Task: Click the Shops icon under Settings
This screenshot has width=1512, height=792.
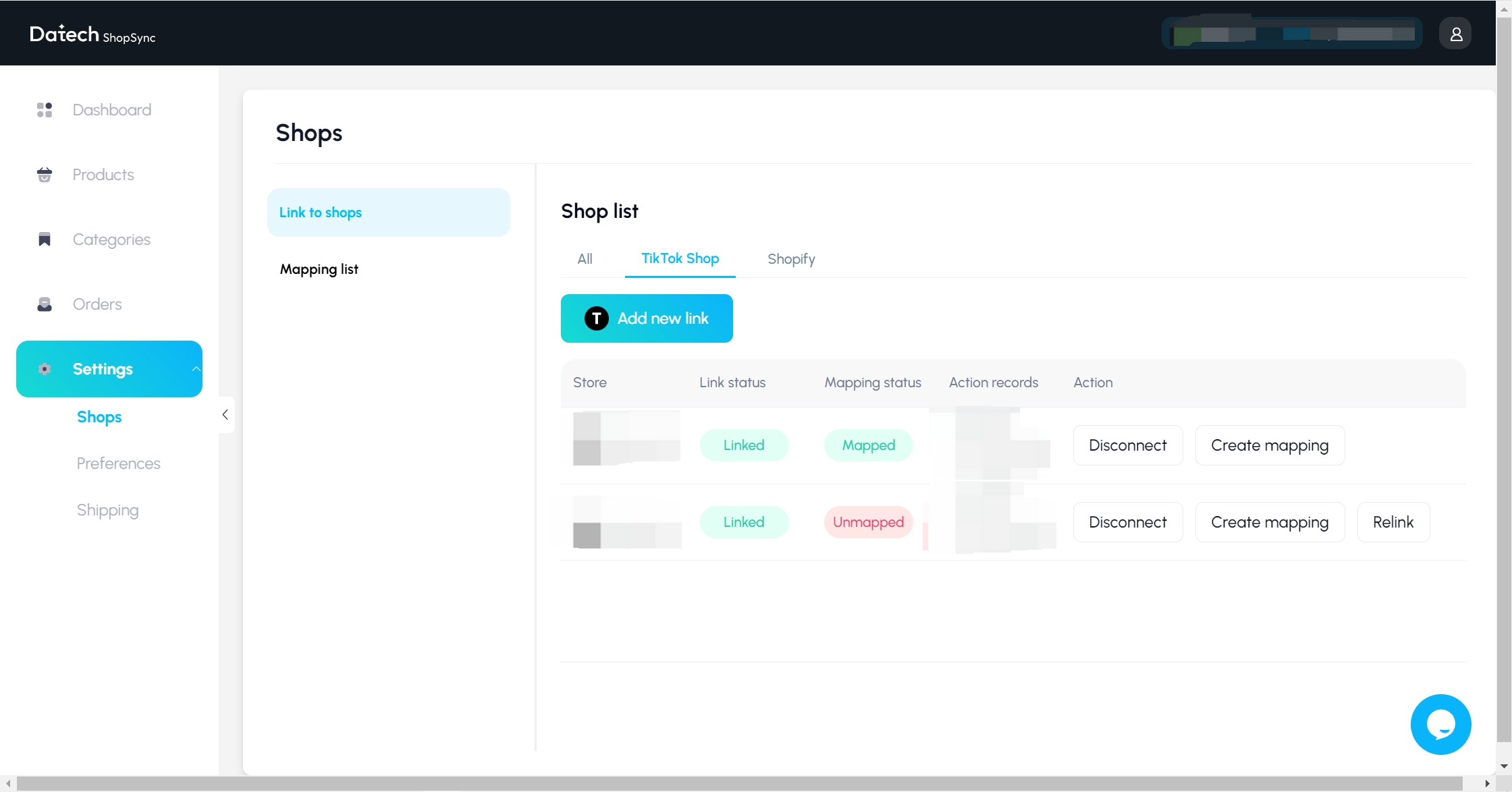Action: (x=99, y=416)
